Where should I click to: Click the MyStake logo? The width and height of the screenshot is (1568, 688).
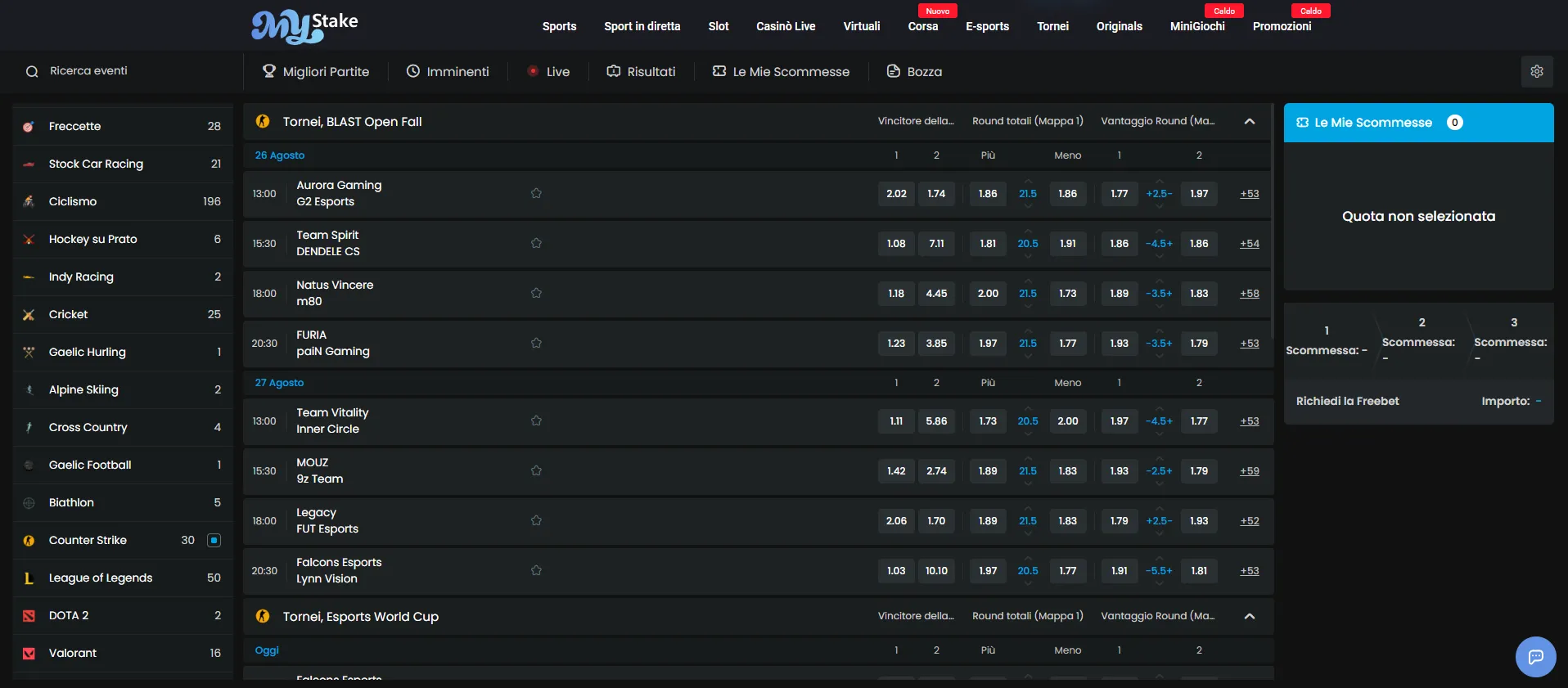coord(304,26)
